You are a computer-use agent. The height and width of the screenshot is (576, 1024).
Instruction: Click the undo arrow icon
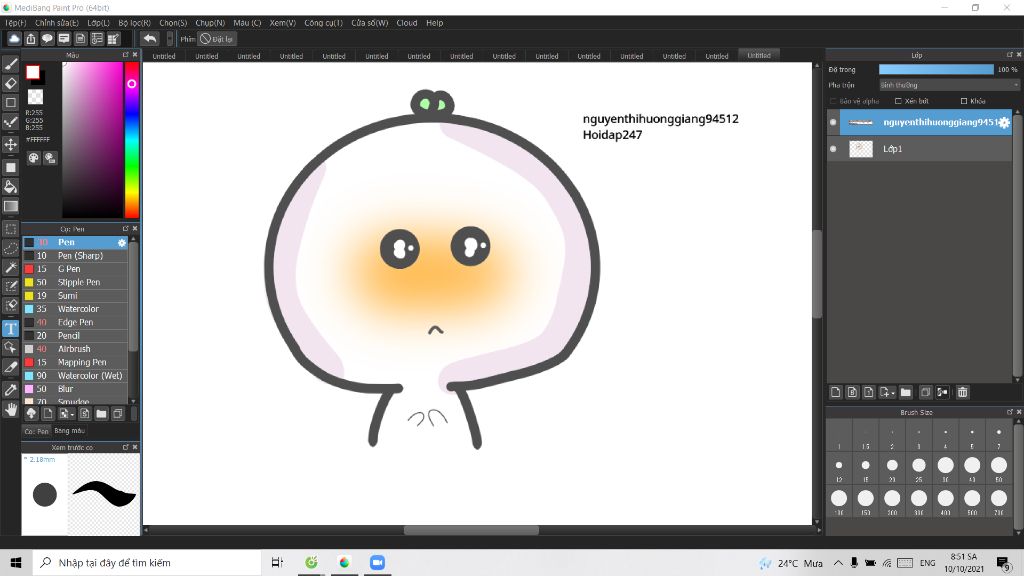coord(150,39)
